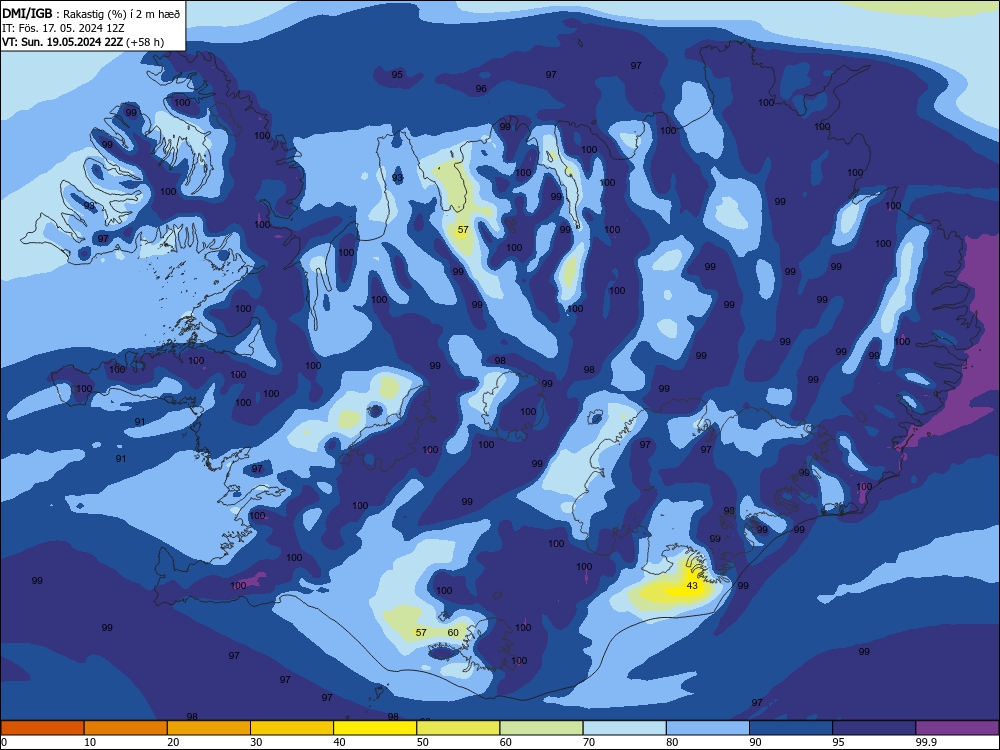Click legend scale label '20'
Screen dimensions: 1000x750
[x=173, y=742]
